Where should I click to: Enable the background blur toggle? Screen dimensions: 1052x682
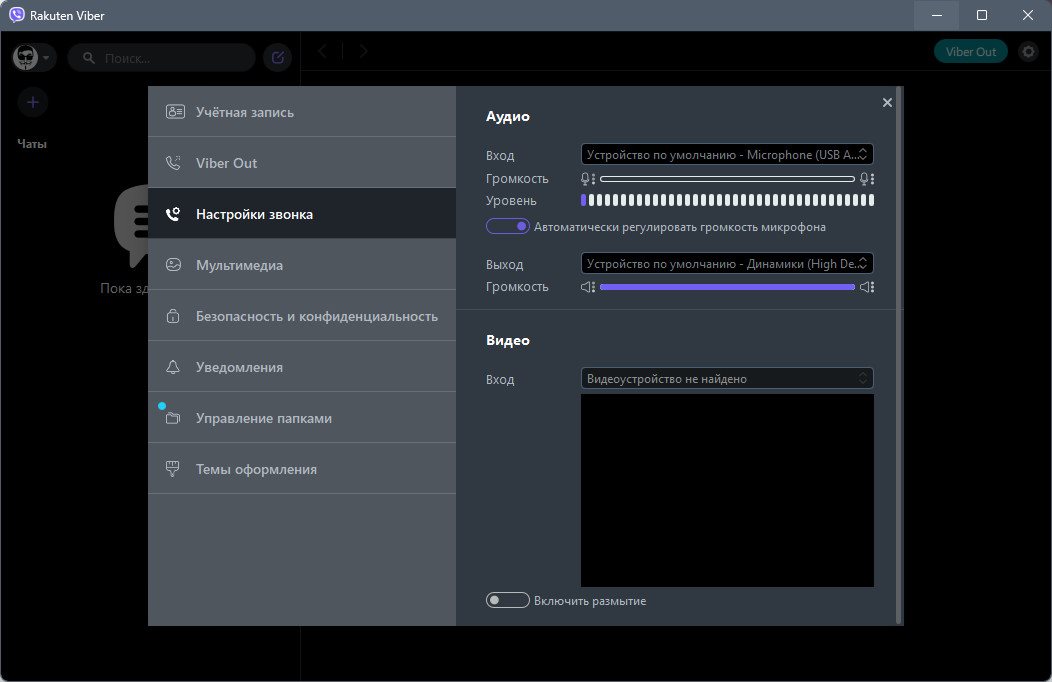(x=507, y=600)
